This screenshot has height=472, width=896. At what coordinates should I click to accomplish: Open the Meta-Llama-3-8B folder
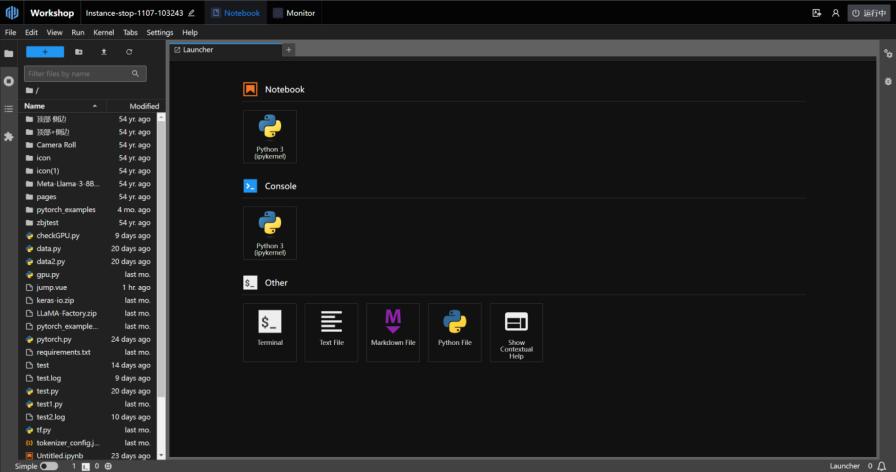(88, 184)
